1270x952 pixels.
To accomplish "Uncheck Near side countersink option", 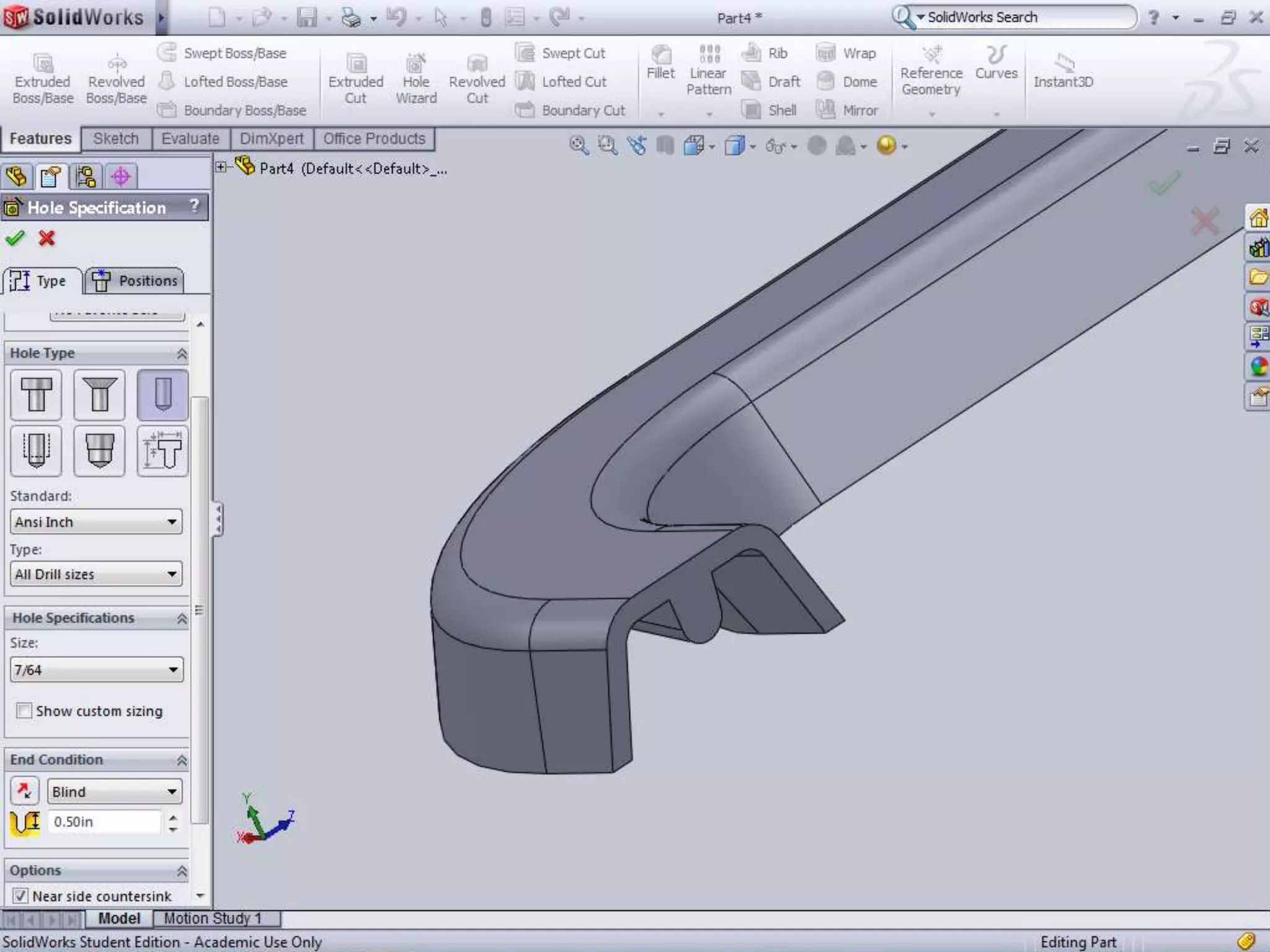I will point(20,896).
